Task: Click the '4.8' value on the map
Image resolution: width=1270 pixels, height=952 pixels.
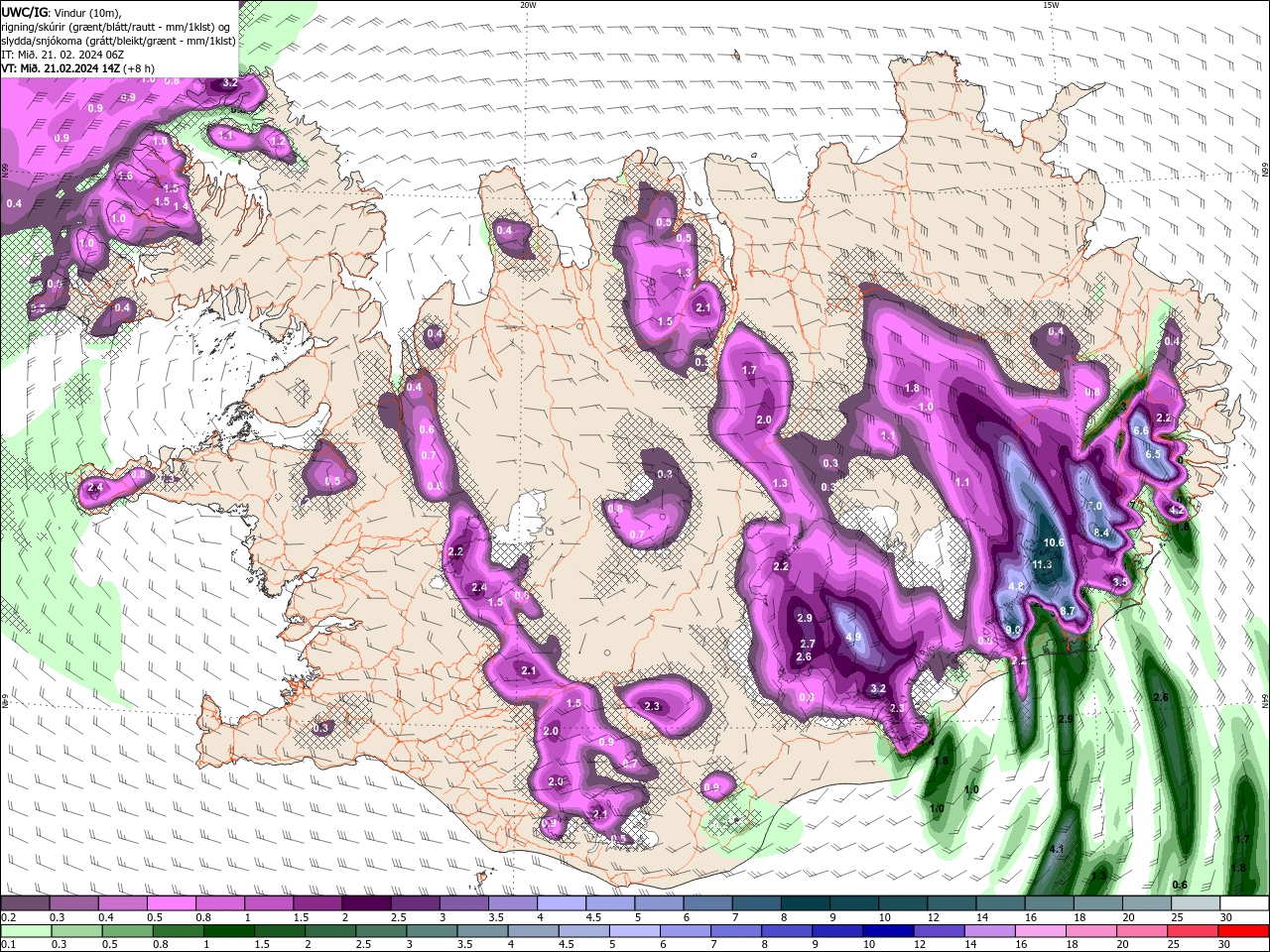Action: click(x=1016, y=586)
